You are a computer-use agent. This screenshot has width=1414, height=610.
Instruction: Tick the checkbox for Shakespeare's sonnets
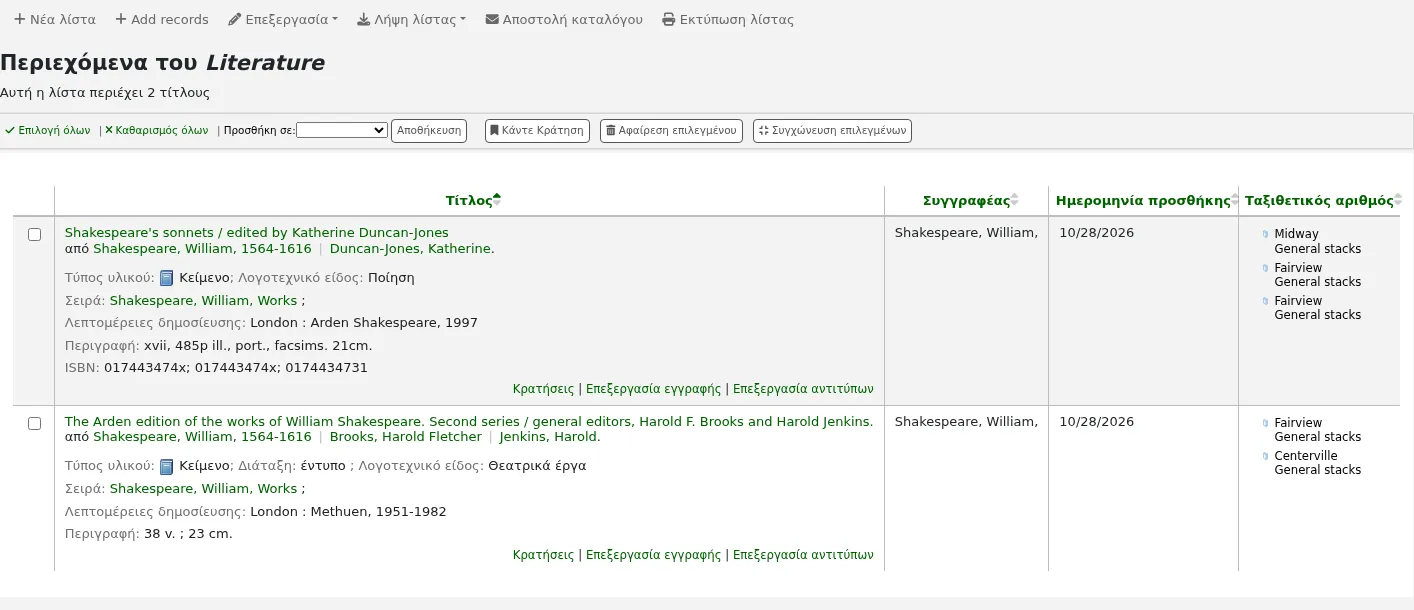coord(34,234)
